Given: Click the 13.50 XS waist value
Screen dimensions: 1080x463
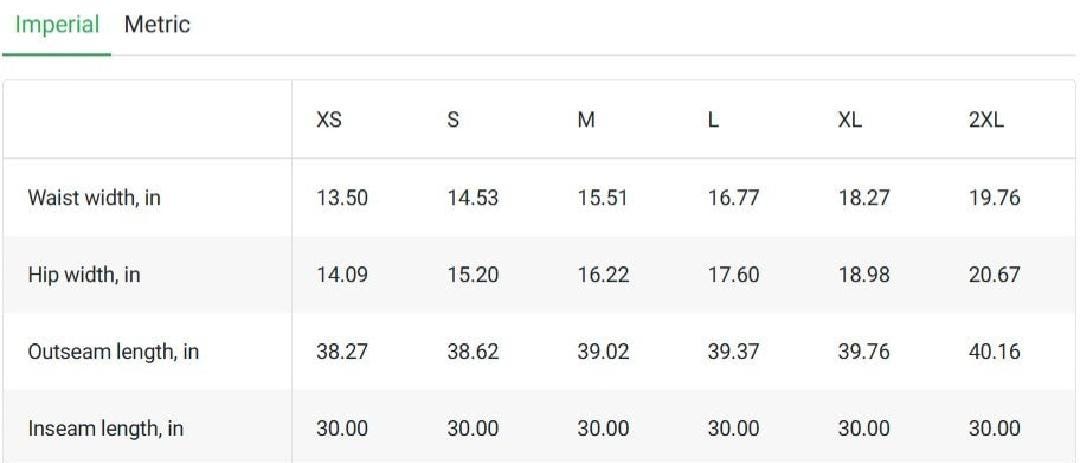Looking at the screenshot, I should (x=342, y=198).
